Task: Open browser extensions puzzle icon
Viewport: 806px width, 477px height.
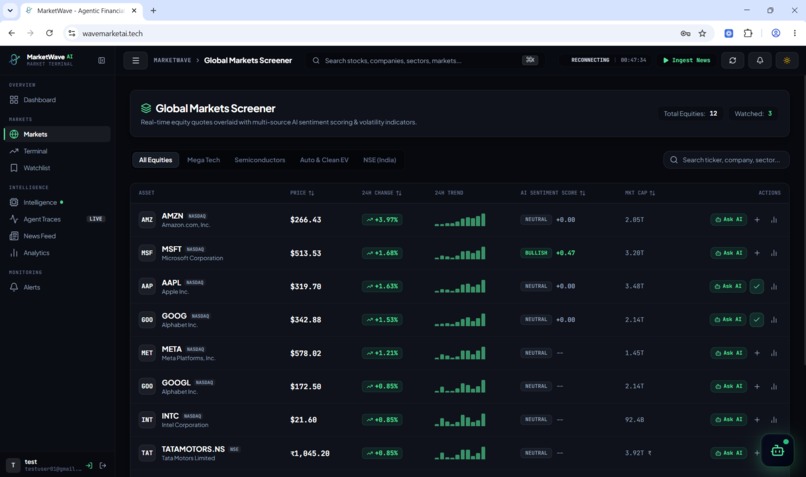Action: pos(748,33)
